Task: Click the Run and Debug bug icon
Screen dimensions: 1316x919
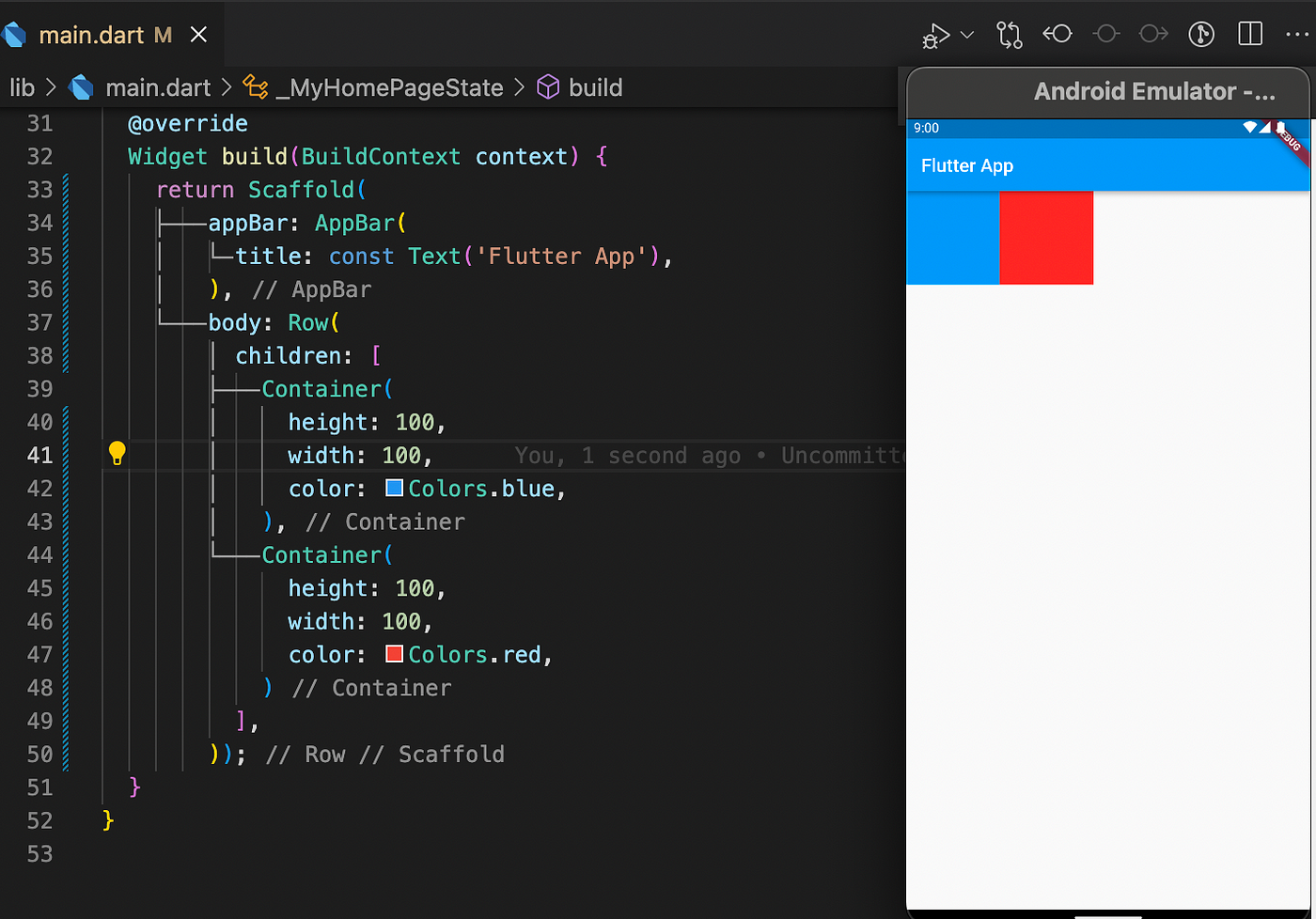Action: click(936, 36)
